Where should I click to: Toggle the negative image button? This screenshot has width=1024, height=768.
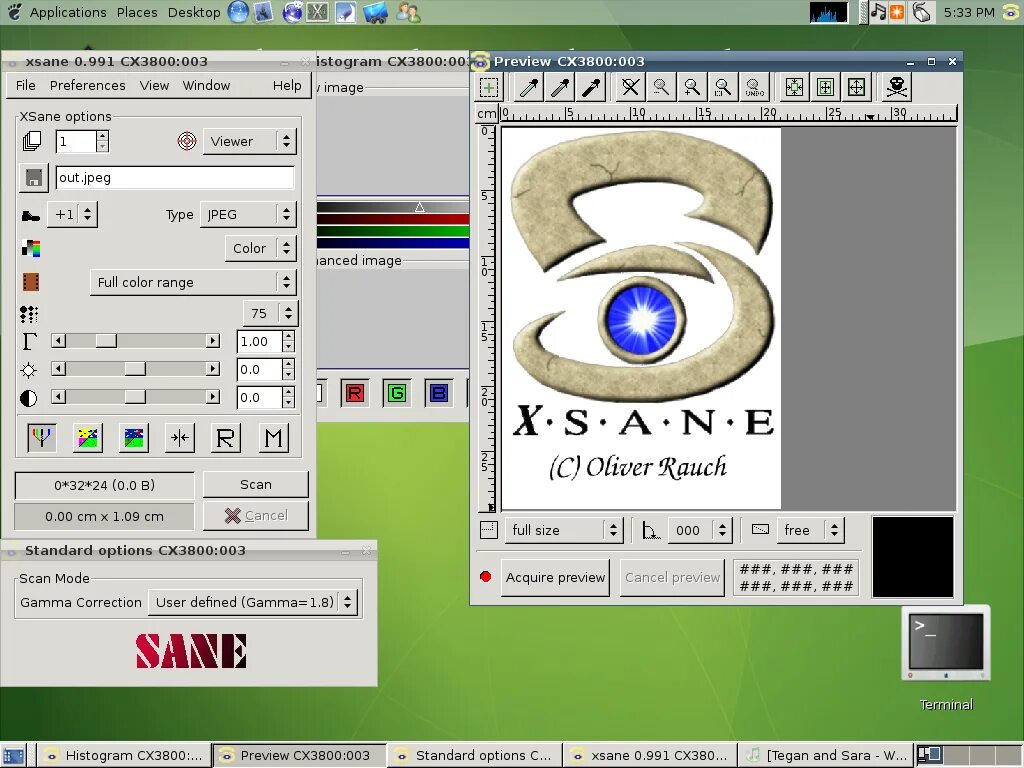tap(88, 438)
